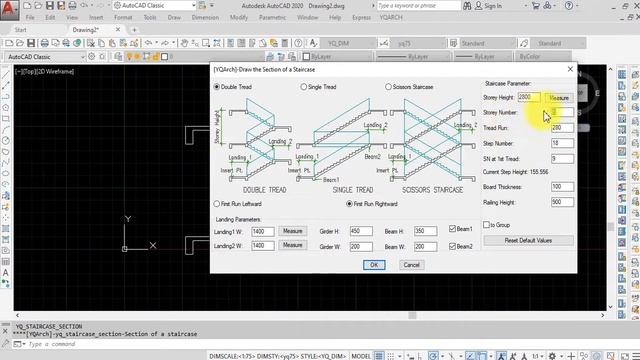Switch to the Start tab
The image size is (640, 360).
20,30
